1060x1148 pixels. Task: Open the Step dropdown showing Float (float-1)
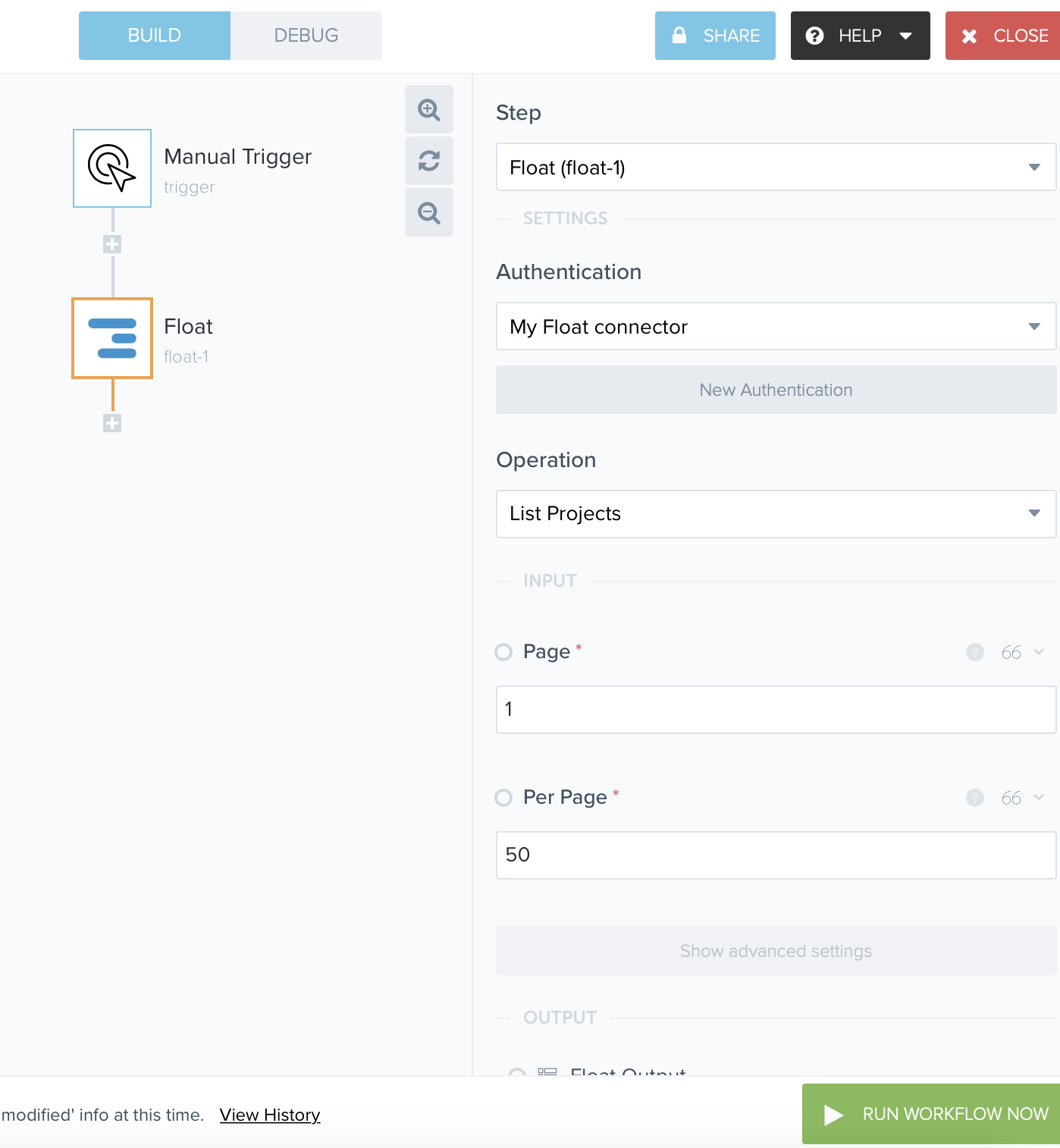coord(775,167)
